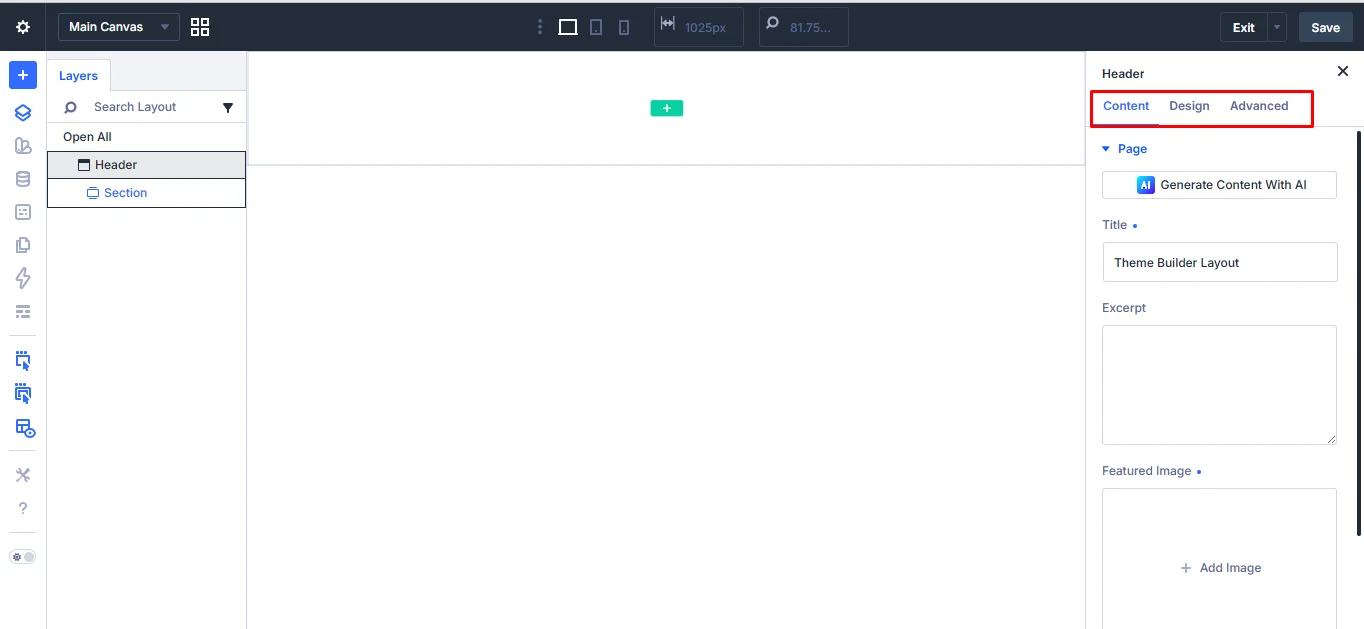The image size is (1364, 629).
Task: Click the Excerpt text area
Action: tap(1219, 385)
